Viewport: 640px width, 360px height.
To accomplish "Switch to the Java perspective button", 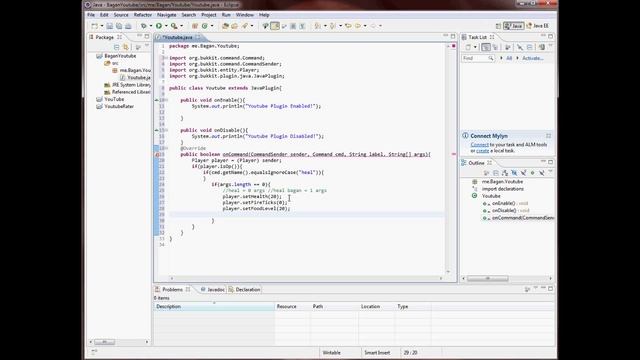I will [x=513, y=26].
